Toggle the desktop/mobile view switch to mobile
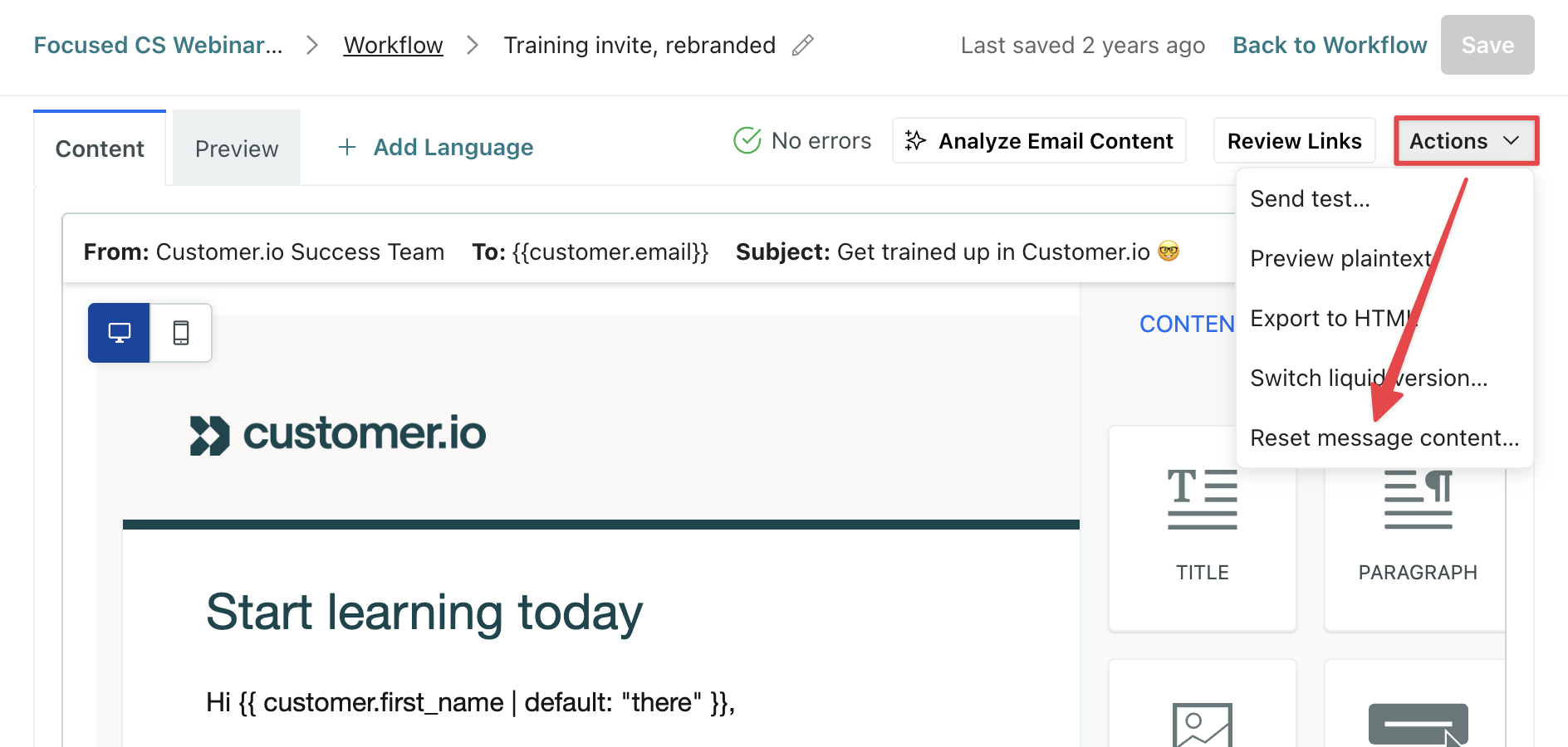 181,332
